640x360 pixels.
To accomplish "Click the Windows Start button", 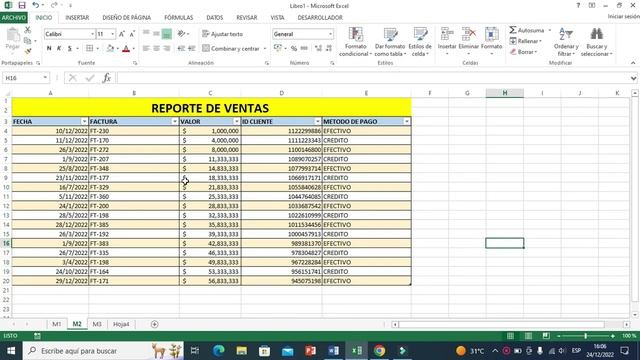I will pos(11,351).
